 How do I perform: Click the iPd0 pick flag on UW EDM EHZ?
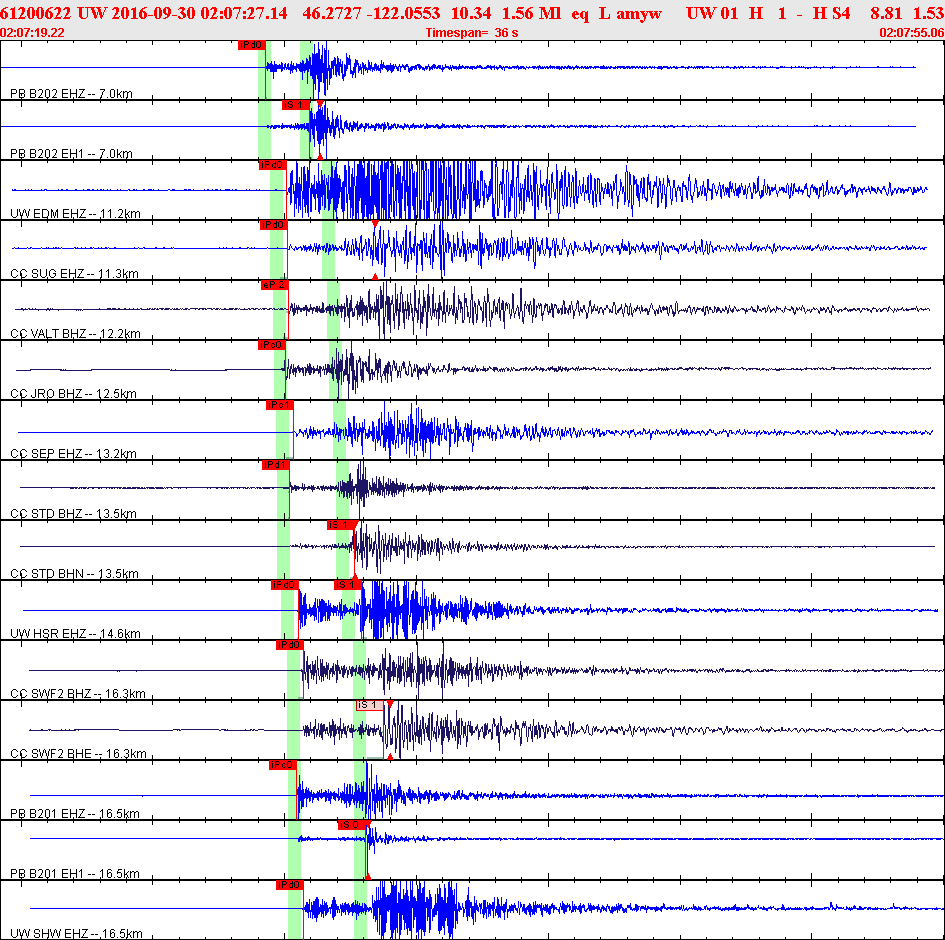[x=272, y=165]
